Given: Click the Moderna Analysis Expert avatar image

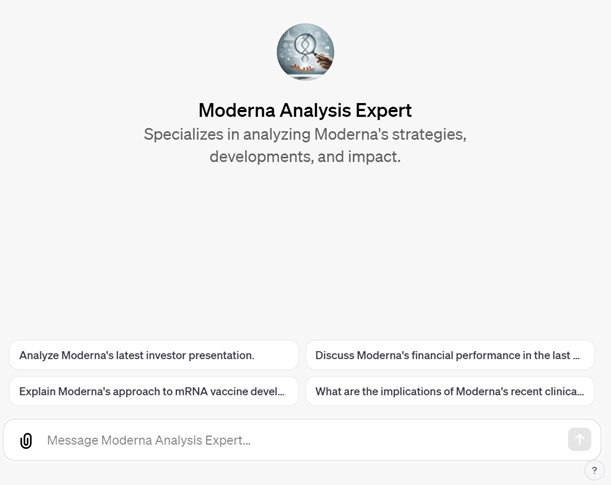Looking at the screenshot, I should click(x=306, y=52).
